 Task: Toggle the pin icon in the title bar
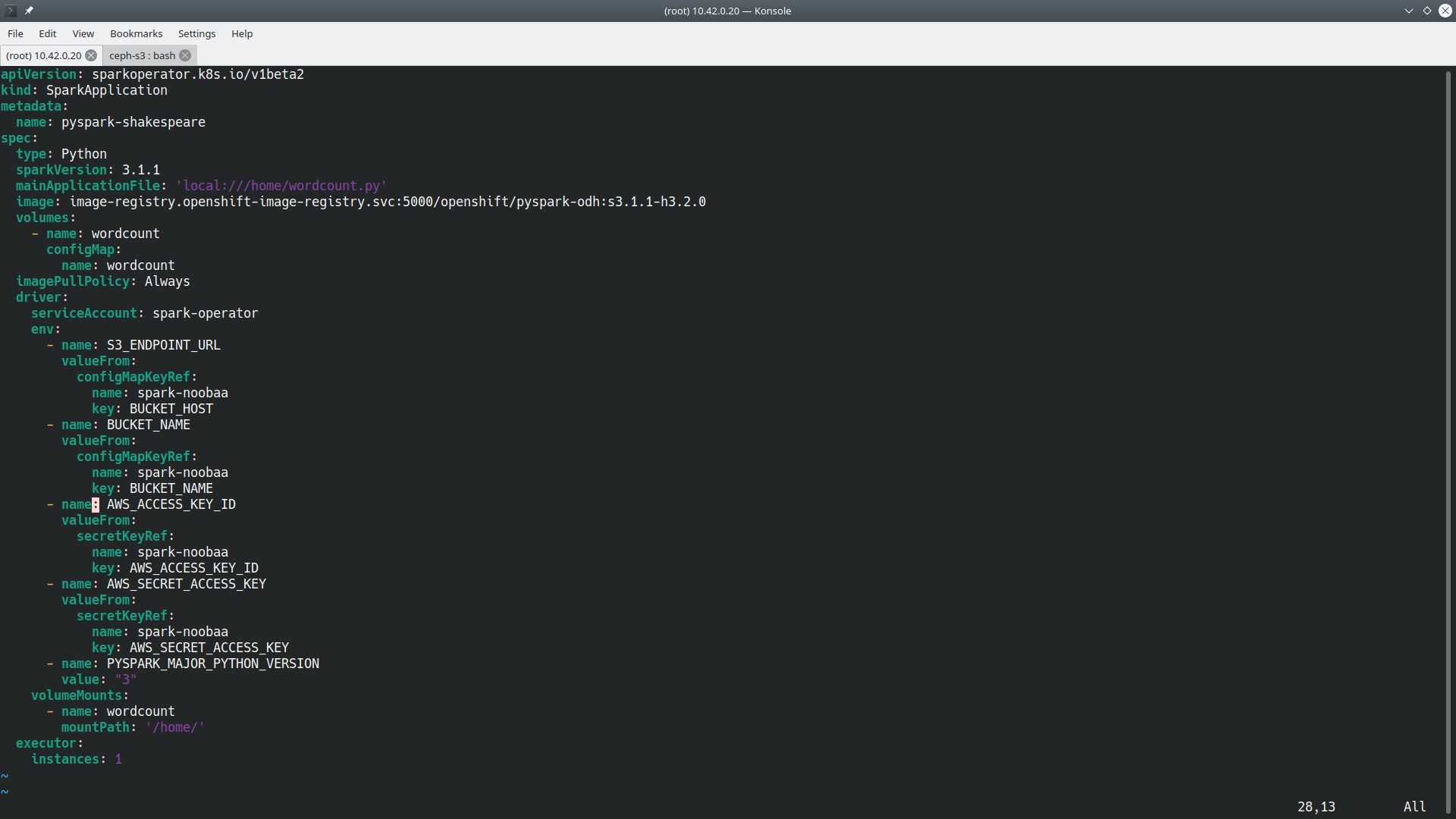pyautogui.click(x=29, y=11)
